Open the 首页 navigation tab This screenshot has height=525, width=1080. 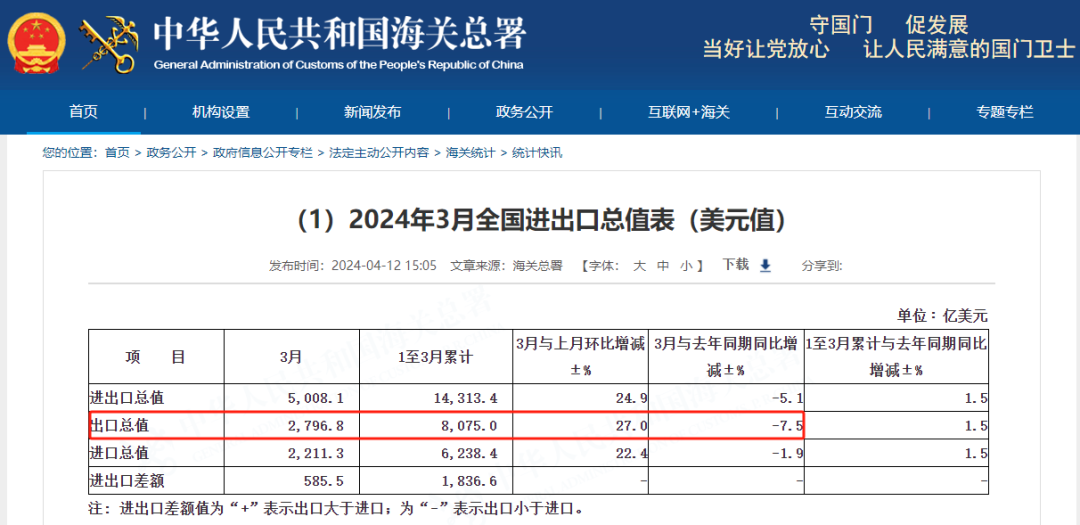pyautogui.click(x=83, y=112)
